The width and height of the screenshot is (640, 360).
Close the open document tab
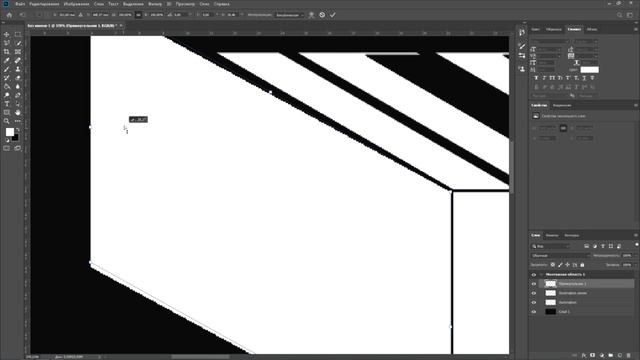121,25
